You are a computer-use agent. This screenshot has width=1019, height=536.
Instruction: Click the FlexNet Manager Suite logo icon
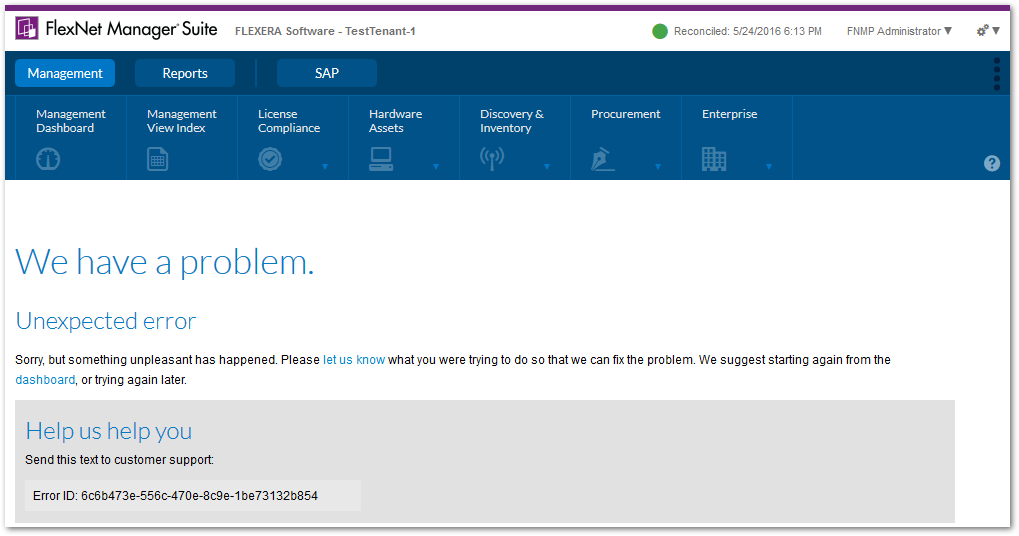click(x=27, y=29)
